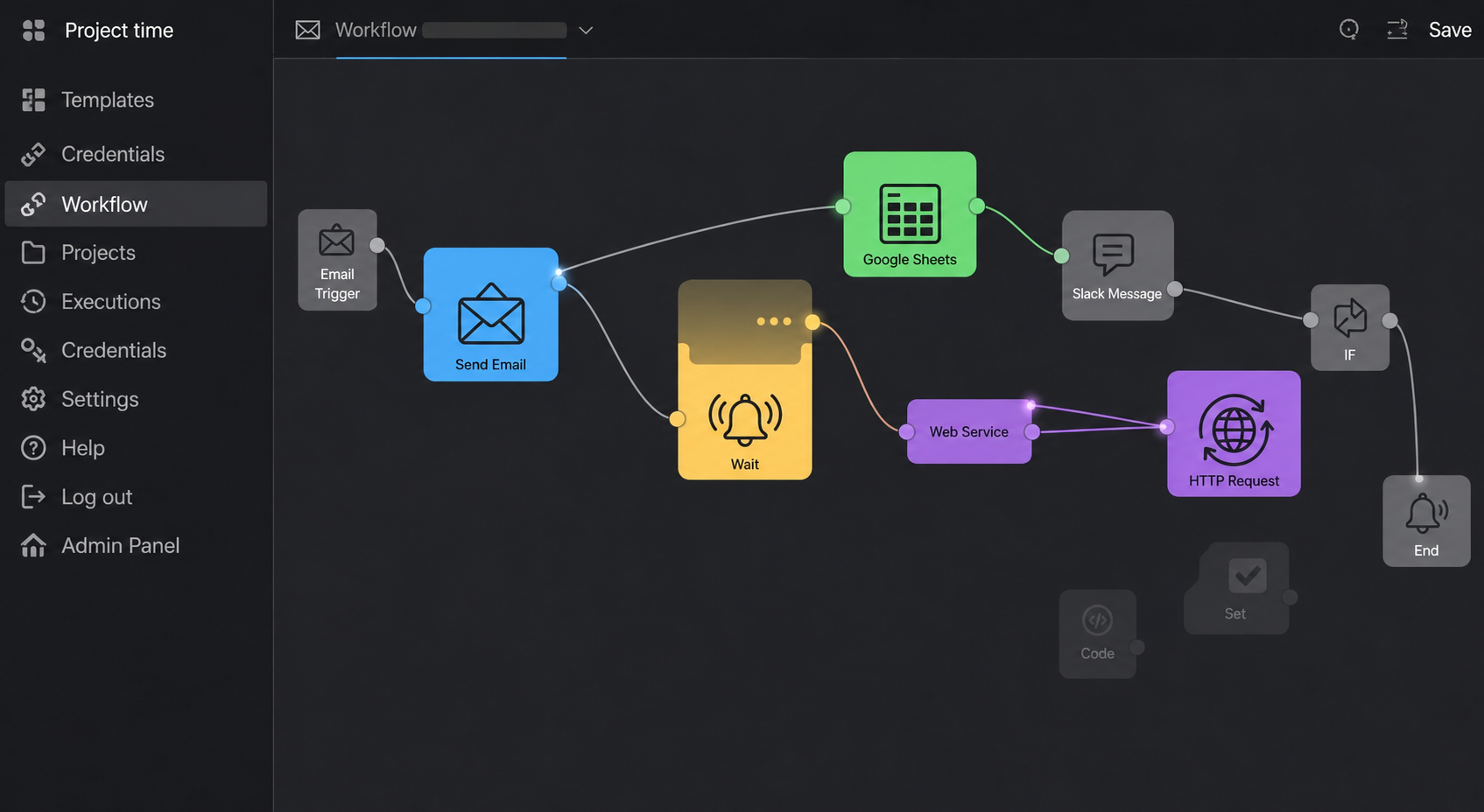Click the Google Sheets input connector dot

coord(843,206)
